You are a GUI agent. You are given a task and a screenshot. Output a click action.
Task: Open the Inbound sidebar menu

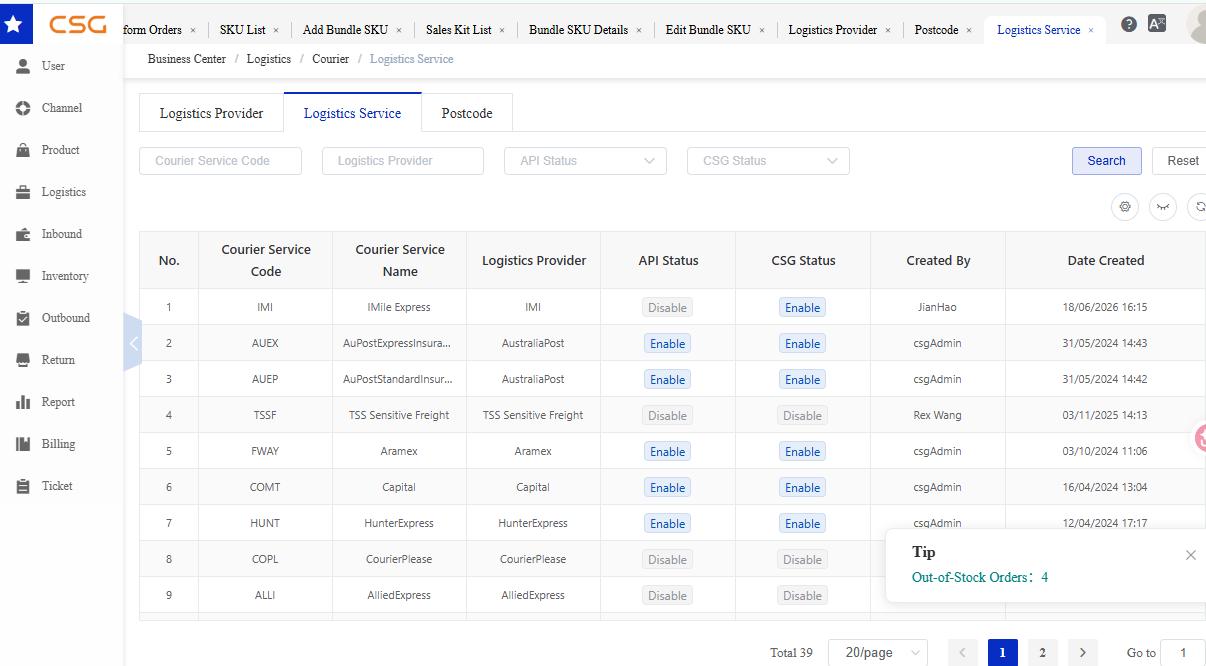[x=60, y=234]
